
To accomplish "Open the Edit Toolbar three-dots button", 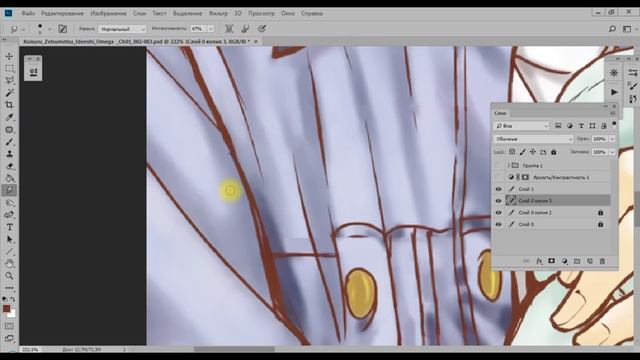I will click(x=9, y=288).
